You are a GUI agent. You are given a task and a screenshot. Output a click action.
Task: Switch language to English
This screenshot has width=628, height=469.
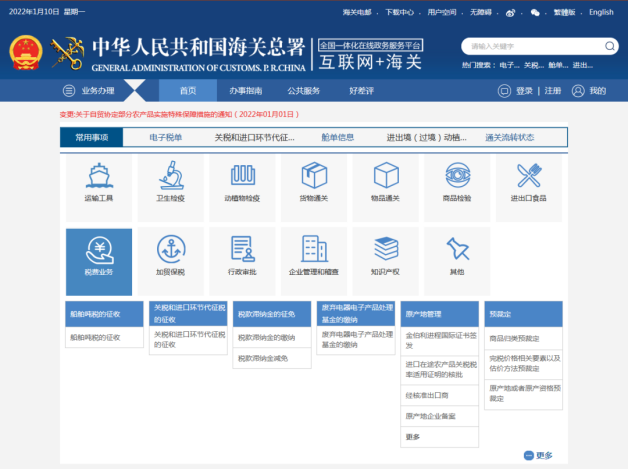[x=601, y=12]
